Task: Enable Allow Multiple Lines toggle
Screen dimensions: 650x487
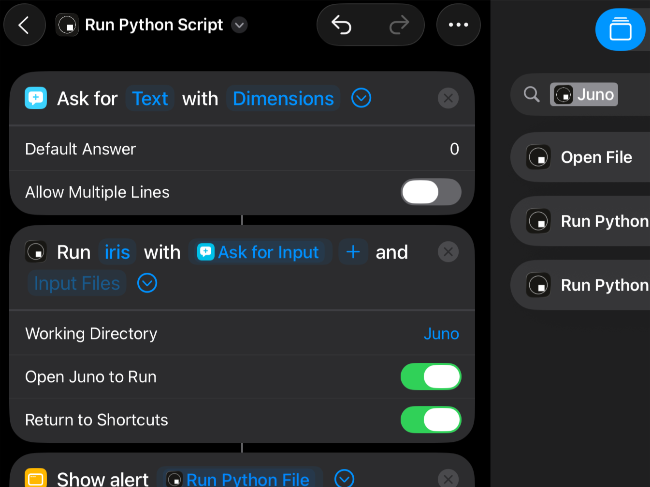Action: tap(431, 192)
